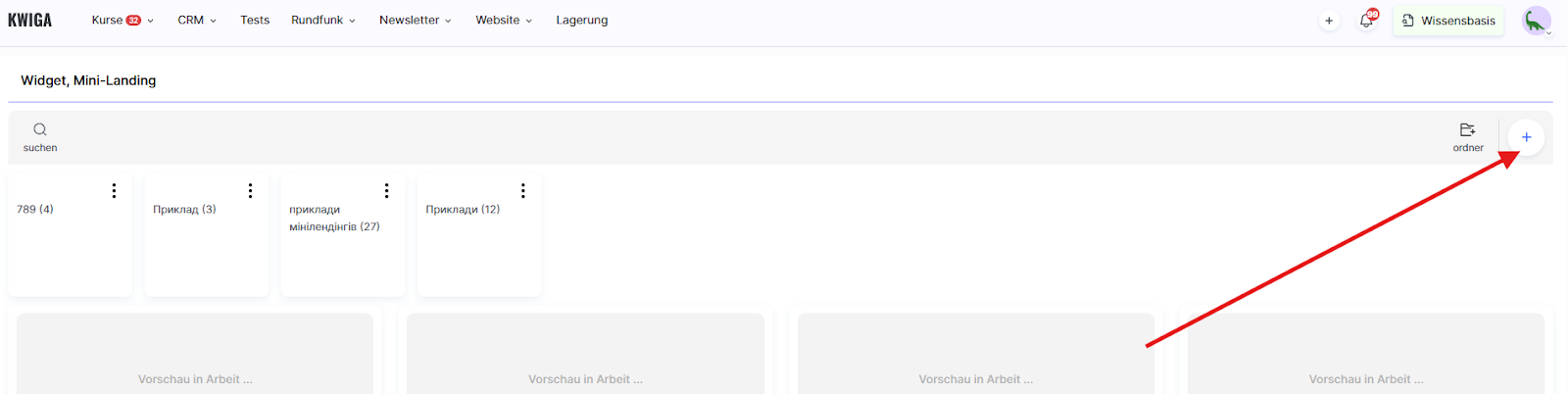
Task: Go to the Tests menu item
Action: click(255, 20)
